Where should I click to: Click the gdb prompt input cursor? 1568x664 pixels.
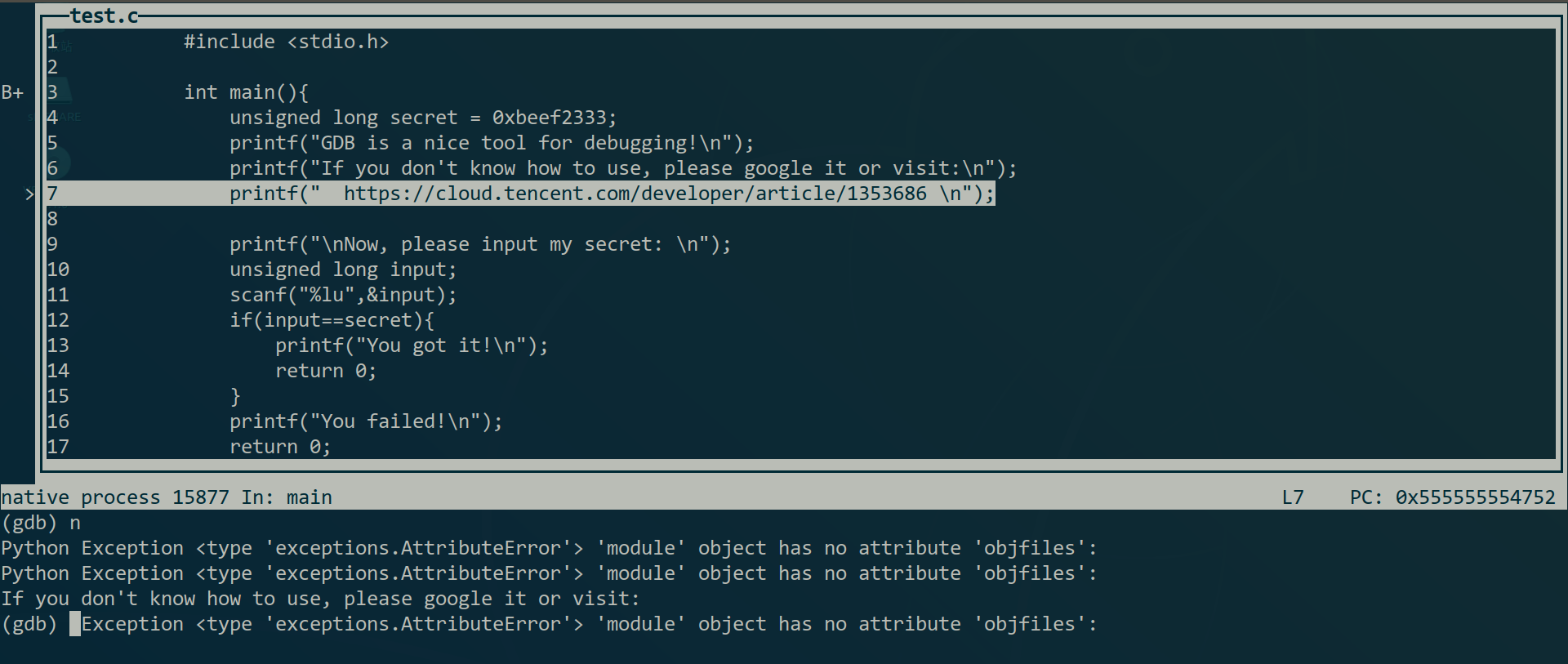pos(75,624)
